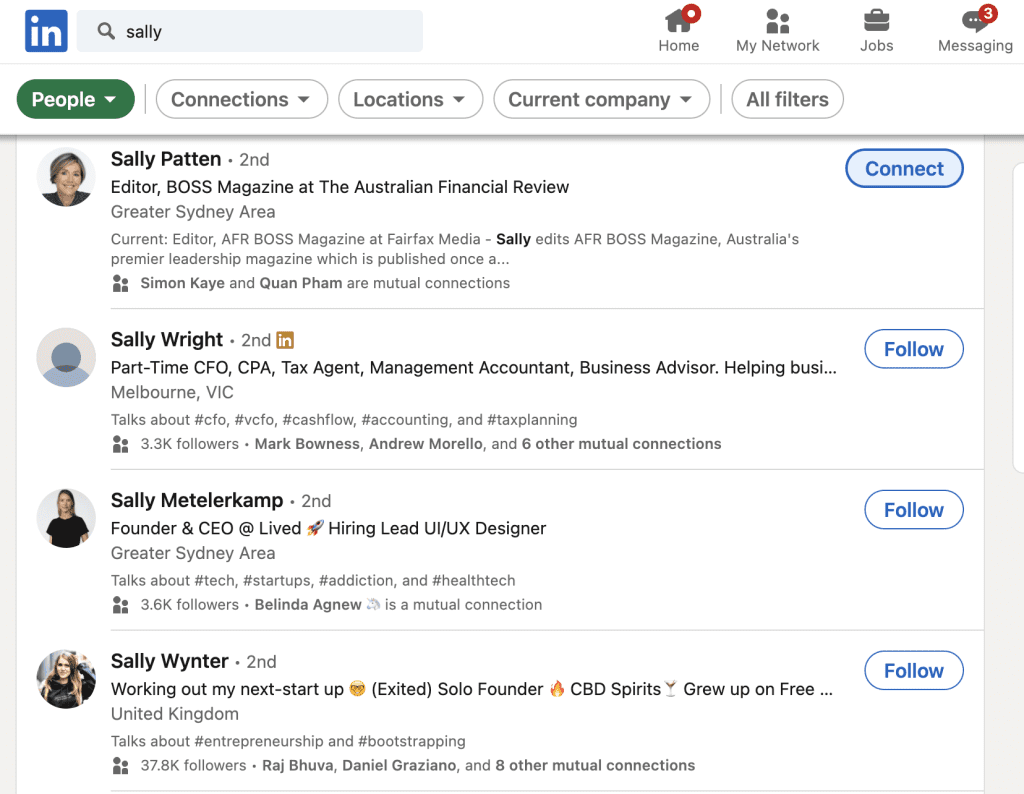Screen dimensions: 1024x794
Task: Click Greater Sydney Area under Sally Patten
Action: (193, 212)
